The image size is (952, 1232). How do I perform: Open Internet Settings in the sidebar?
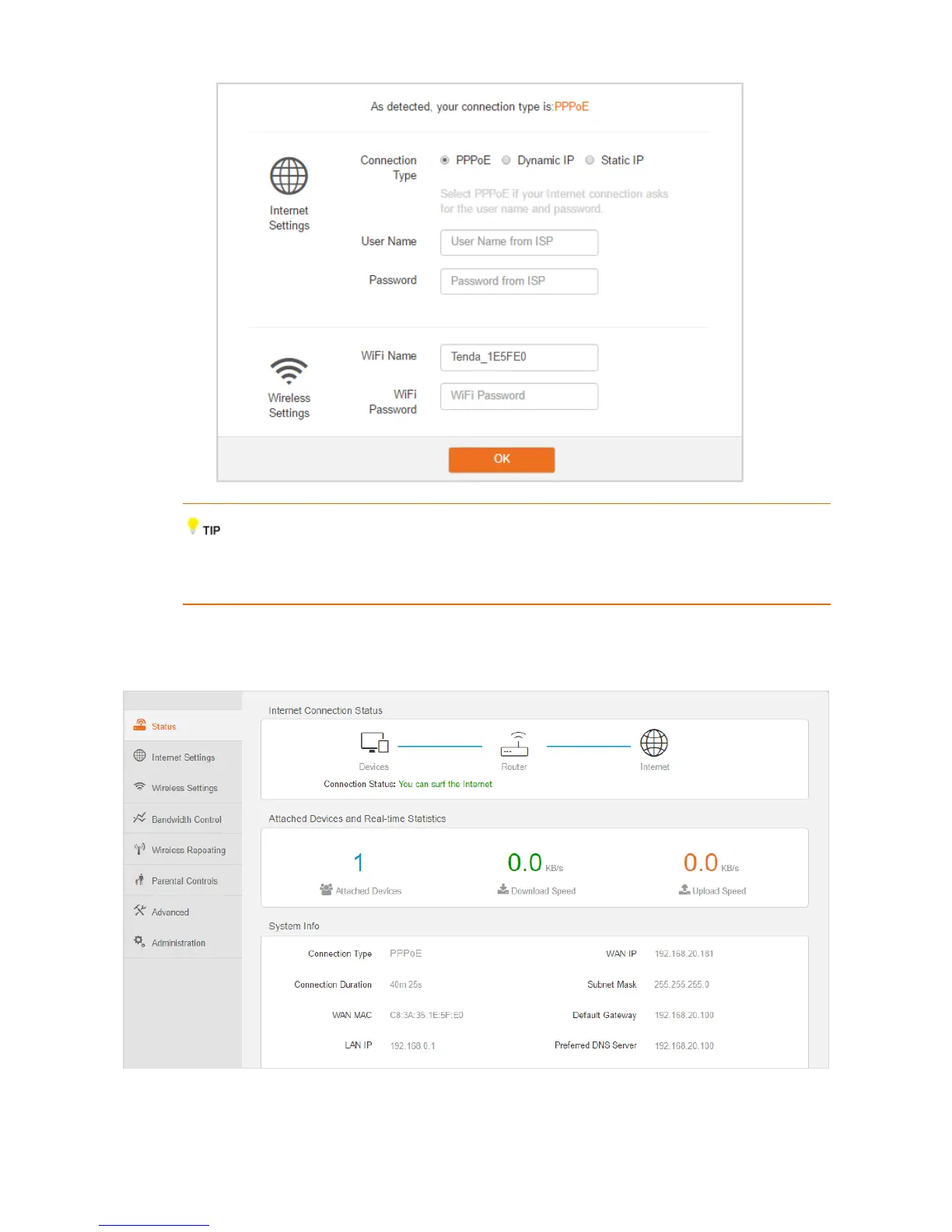[x=183, y=757]
